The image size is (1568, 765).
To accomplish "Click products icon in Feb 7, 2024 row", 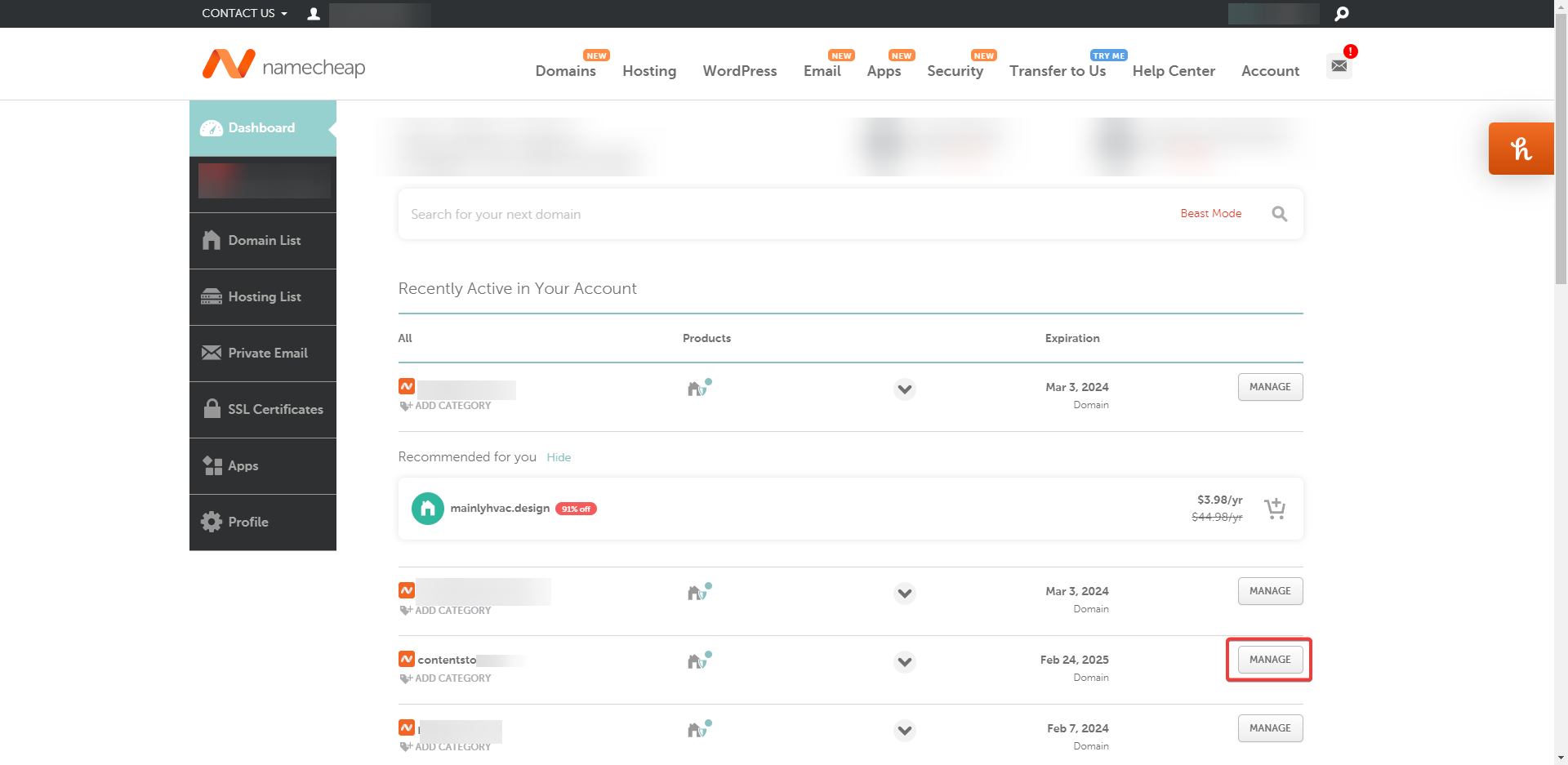I will click(x=699, y=729).
